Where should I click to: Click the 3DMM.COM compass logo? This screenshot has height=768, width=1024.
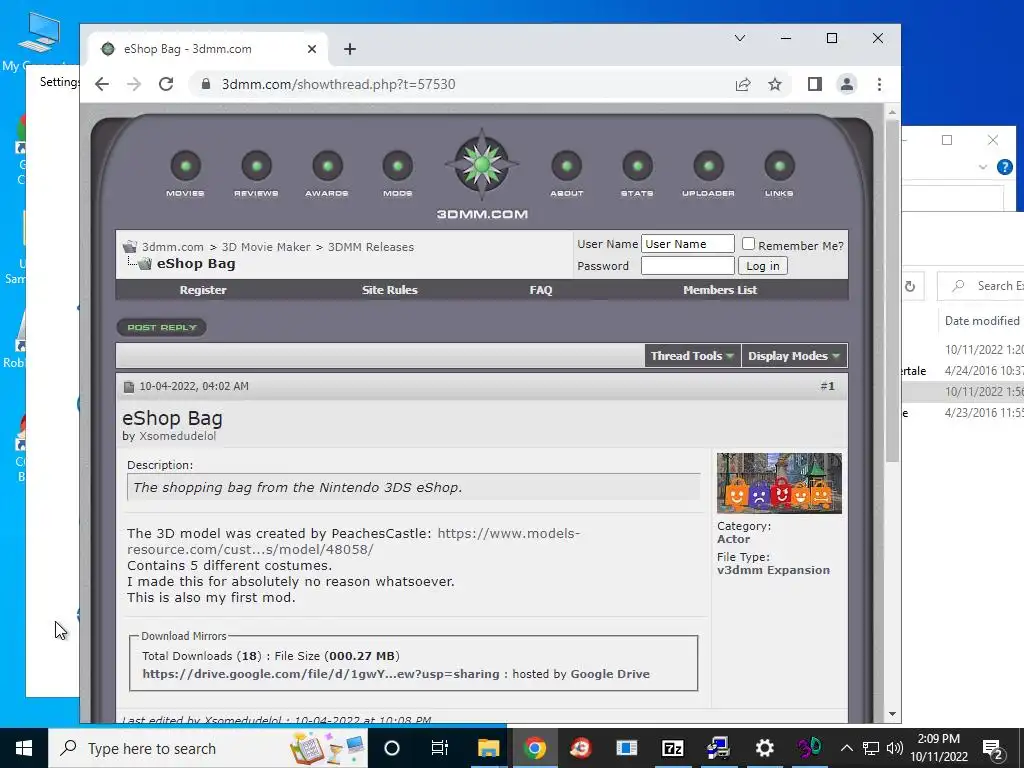tap(482, 165)
